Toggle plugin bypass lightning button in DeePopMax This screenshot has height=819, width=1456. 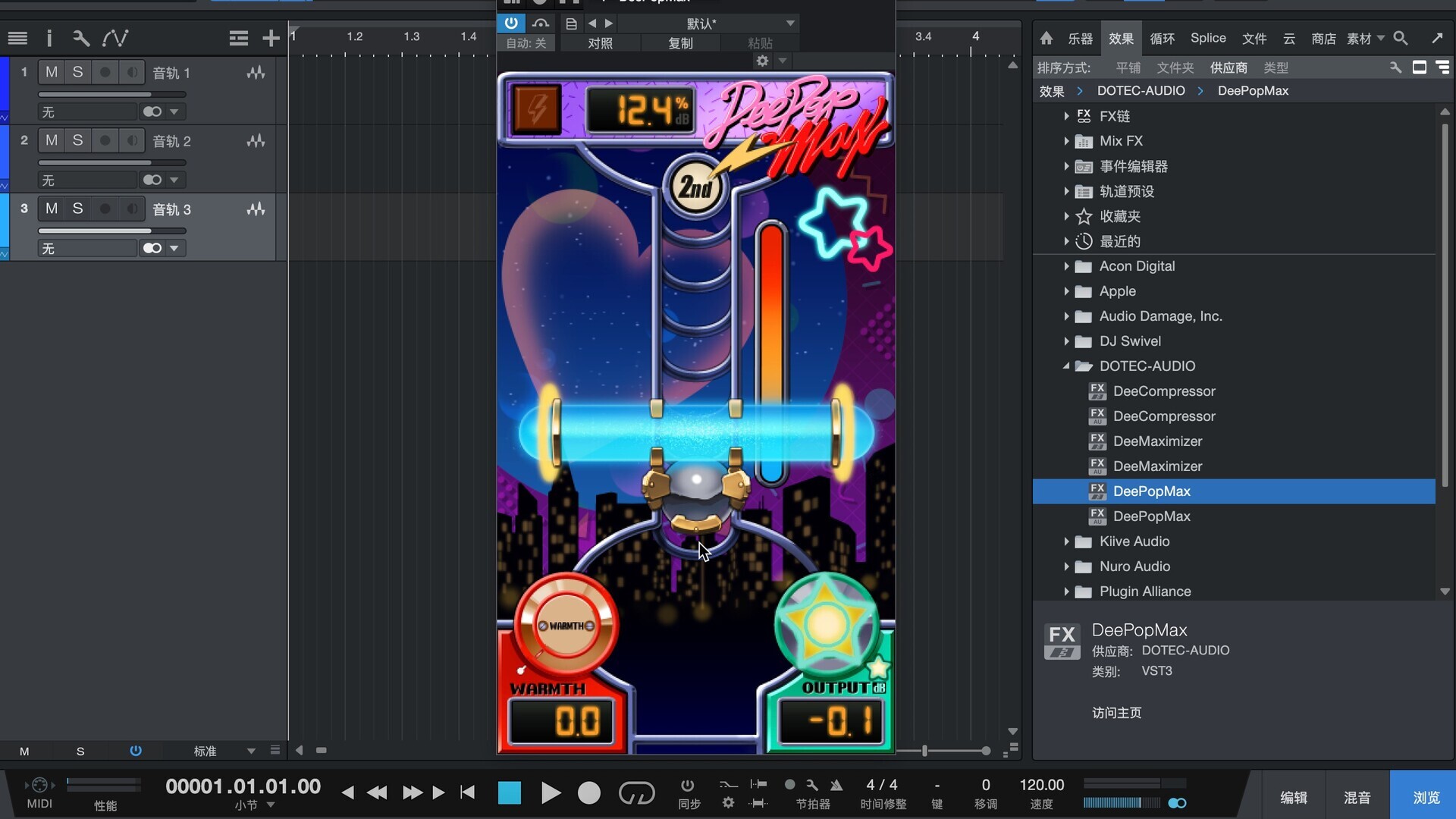tap(537, 109)
